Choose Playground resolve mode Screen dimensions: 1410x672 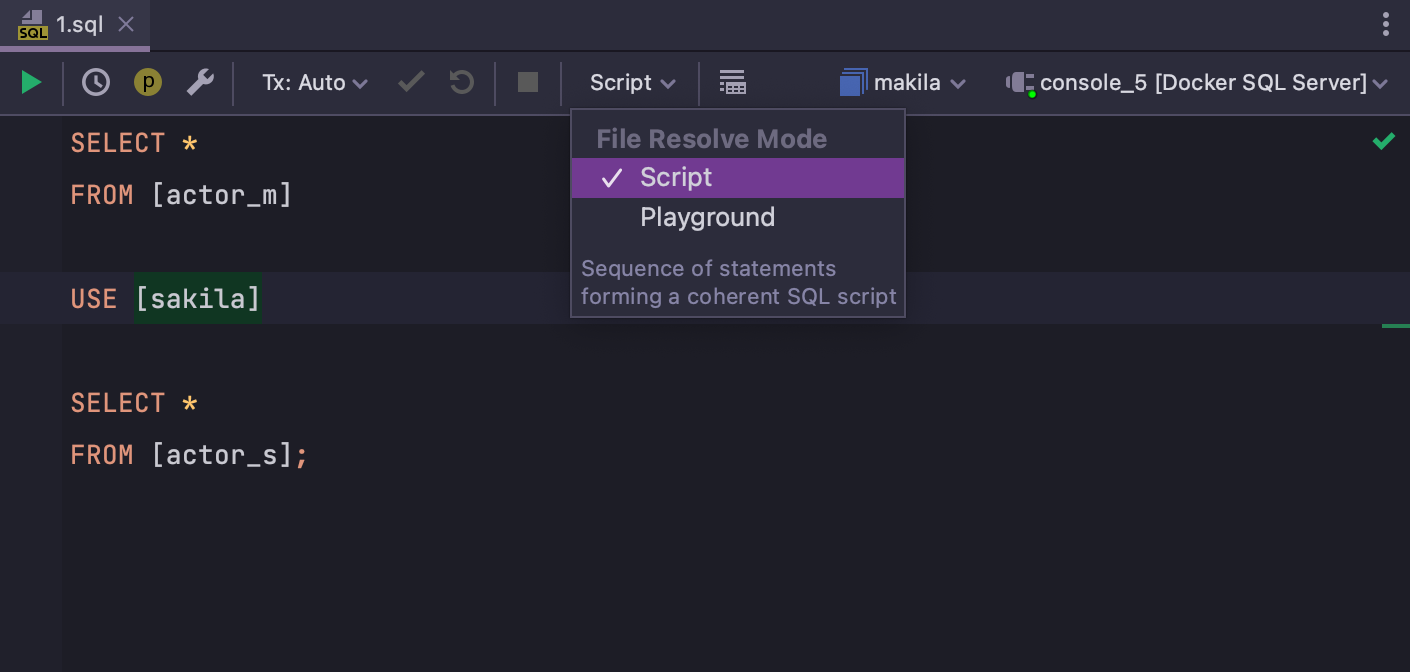click(x=707, y=218)
